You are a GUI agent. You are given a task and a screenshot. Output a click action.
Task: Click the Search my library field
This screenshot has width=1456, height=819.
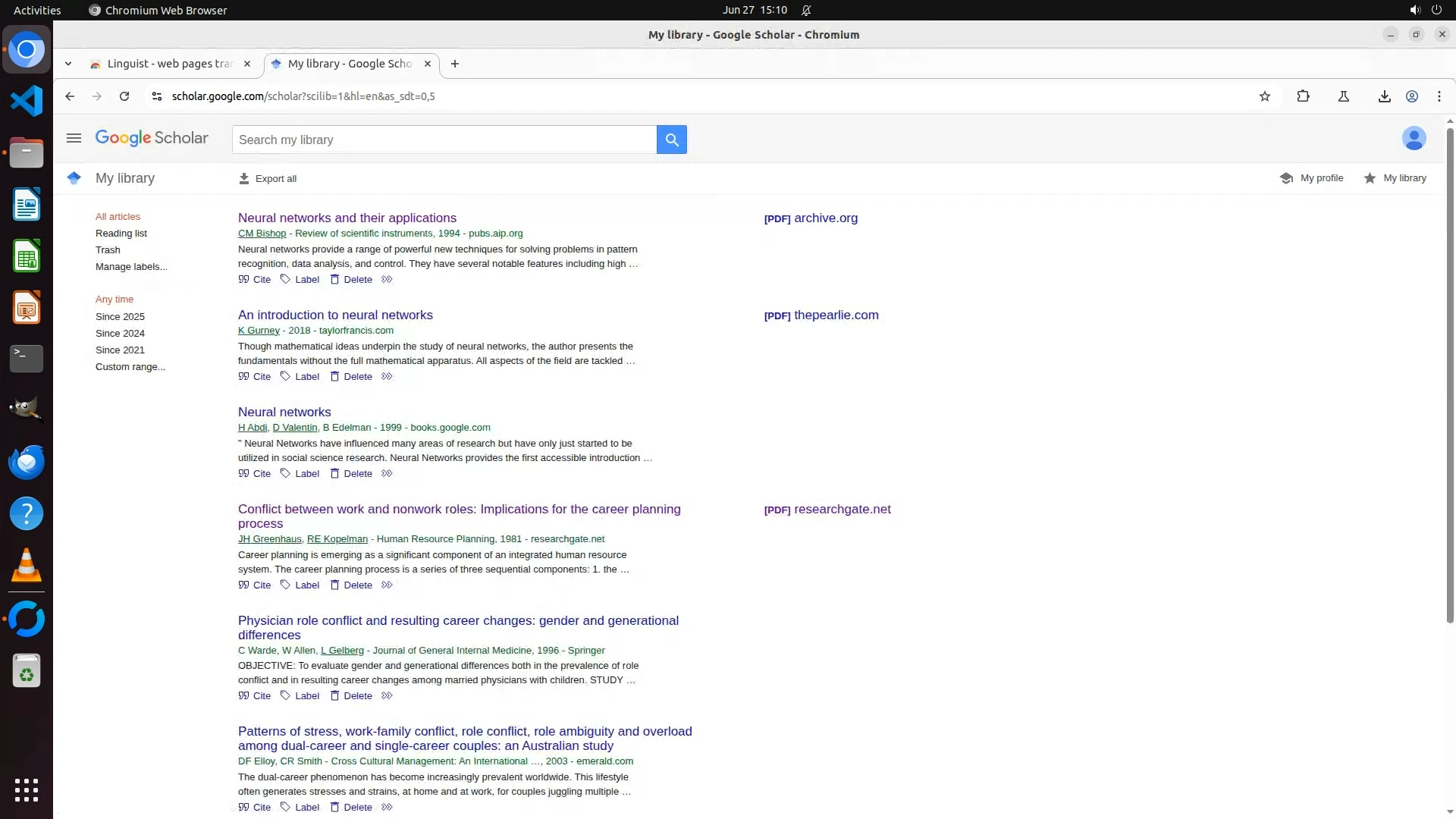pyautogui.click(x=444, y=140)
